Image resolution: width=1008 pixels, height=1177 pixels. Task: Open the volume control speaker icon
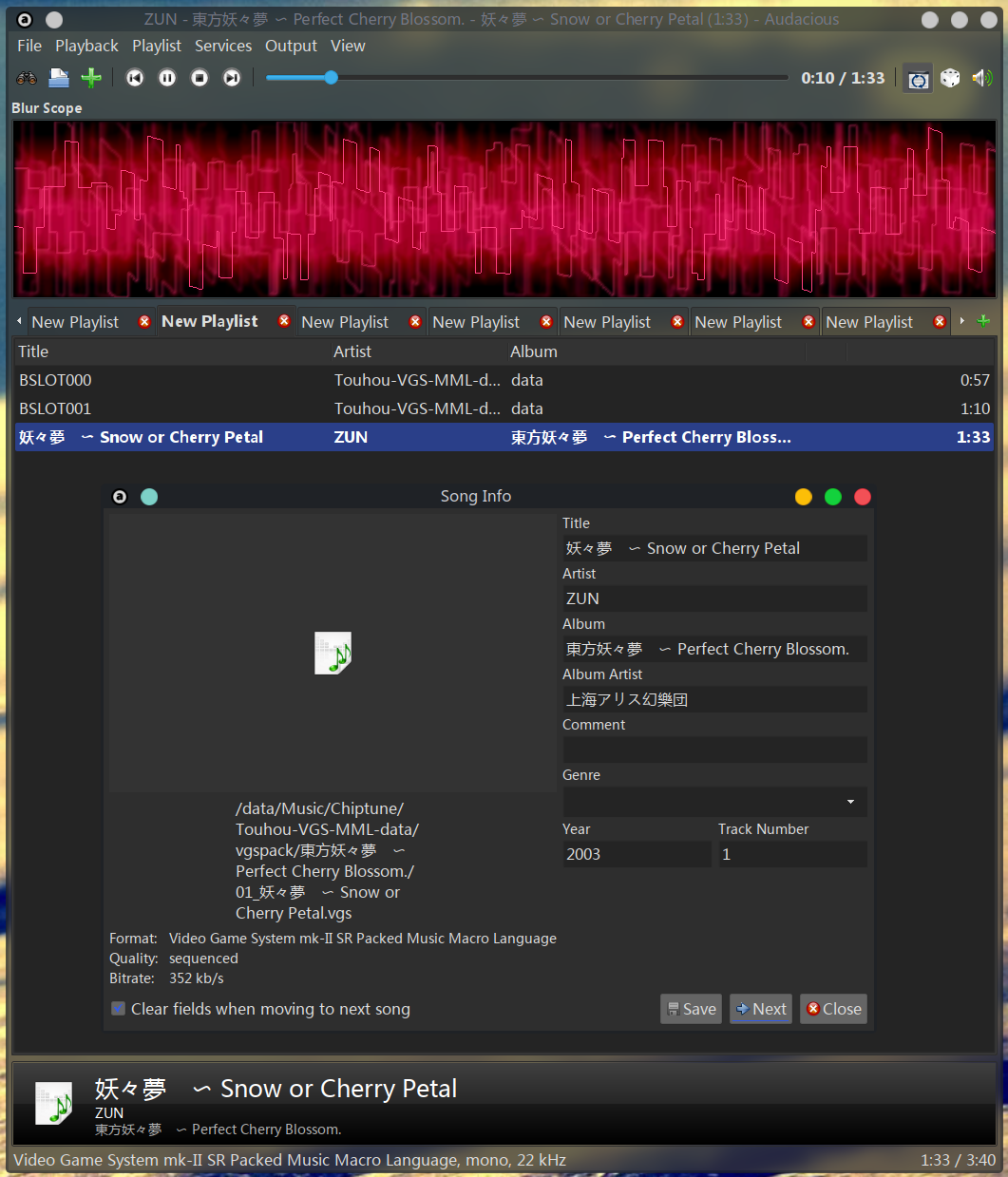click(x=982, y=78)
